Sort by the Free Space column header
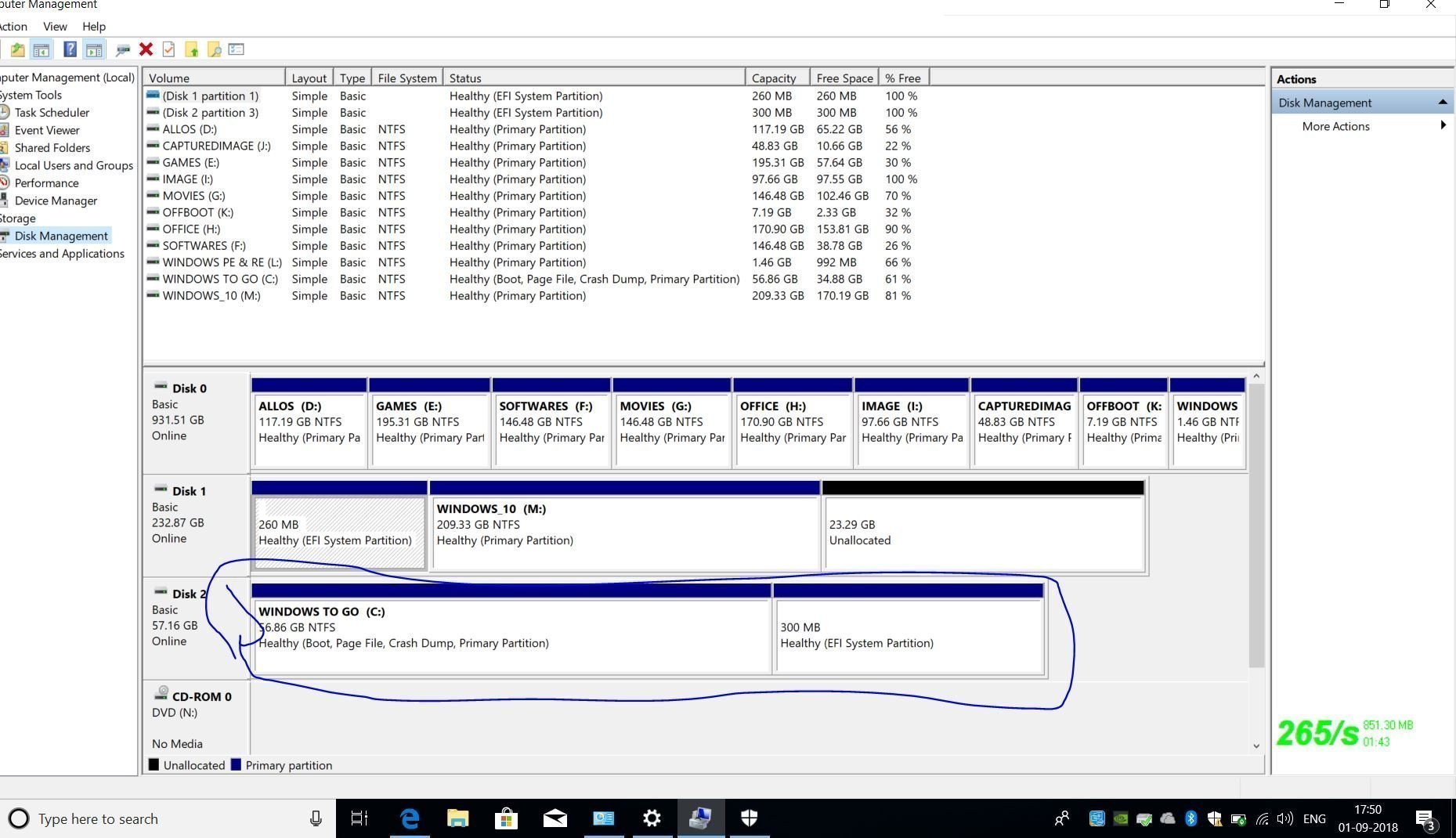 (x=844, y=78)
